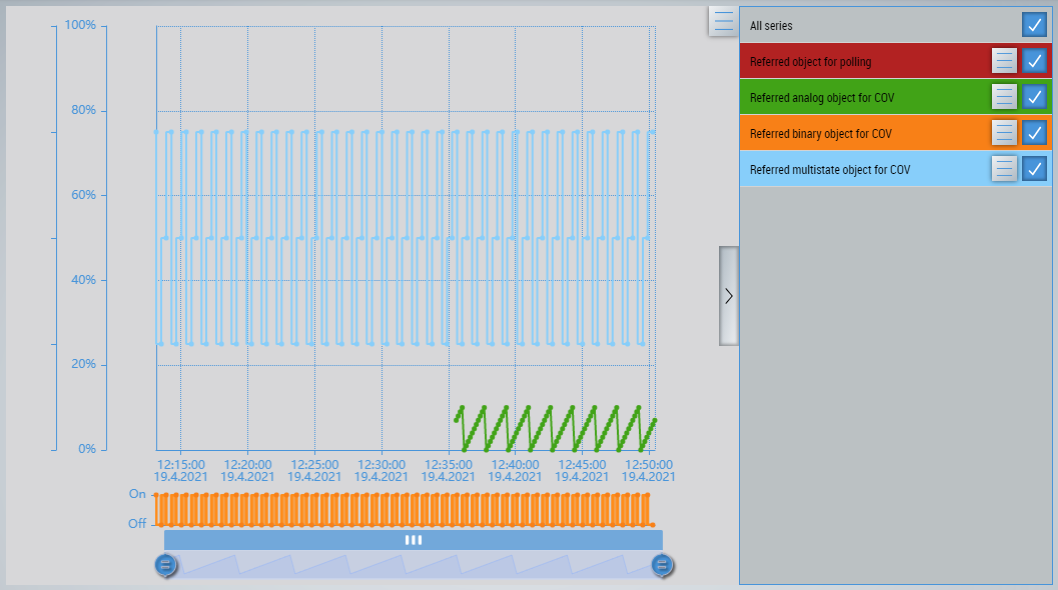Viewport: 1058px width, 590px height.
Task: Toggle visibility of Referred analog object for COV
Action: (x=1034, y=97)
